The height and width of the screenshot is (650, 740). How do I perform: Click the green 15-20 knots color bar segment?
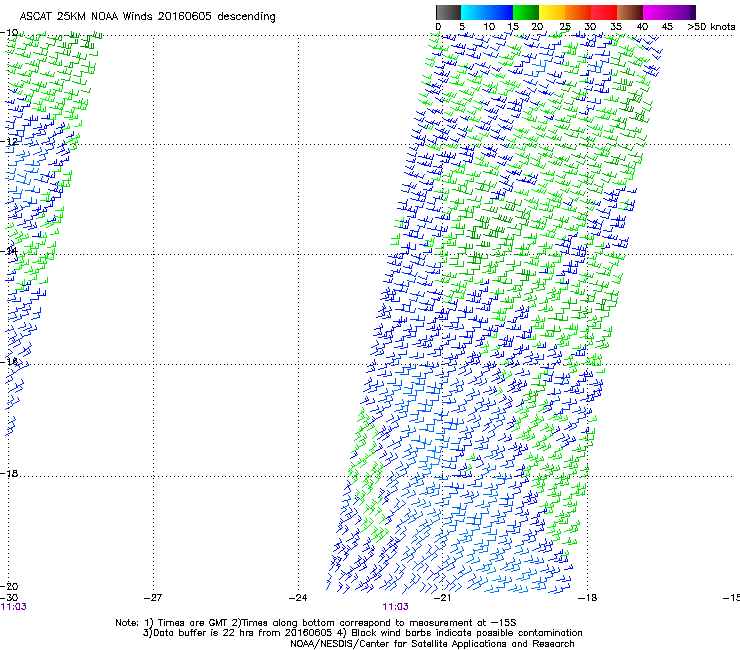coord(526,12)
